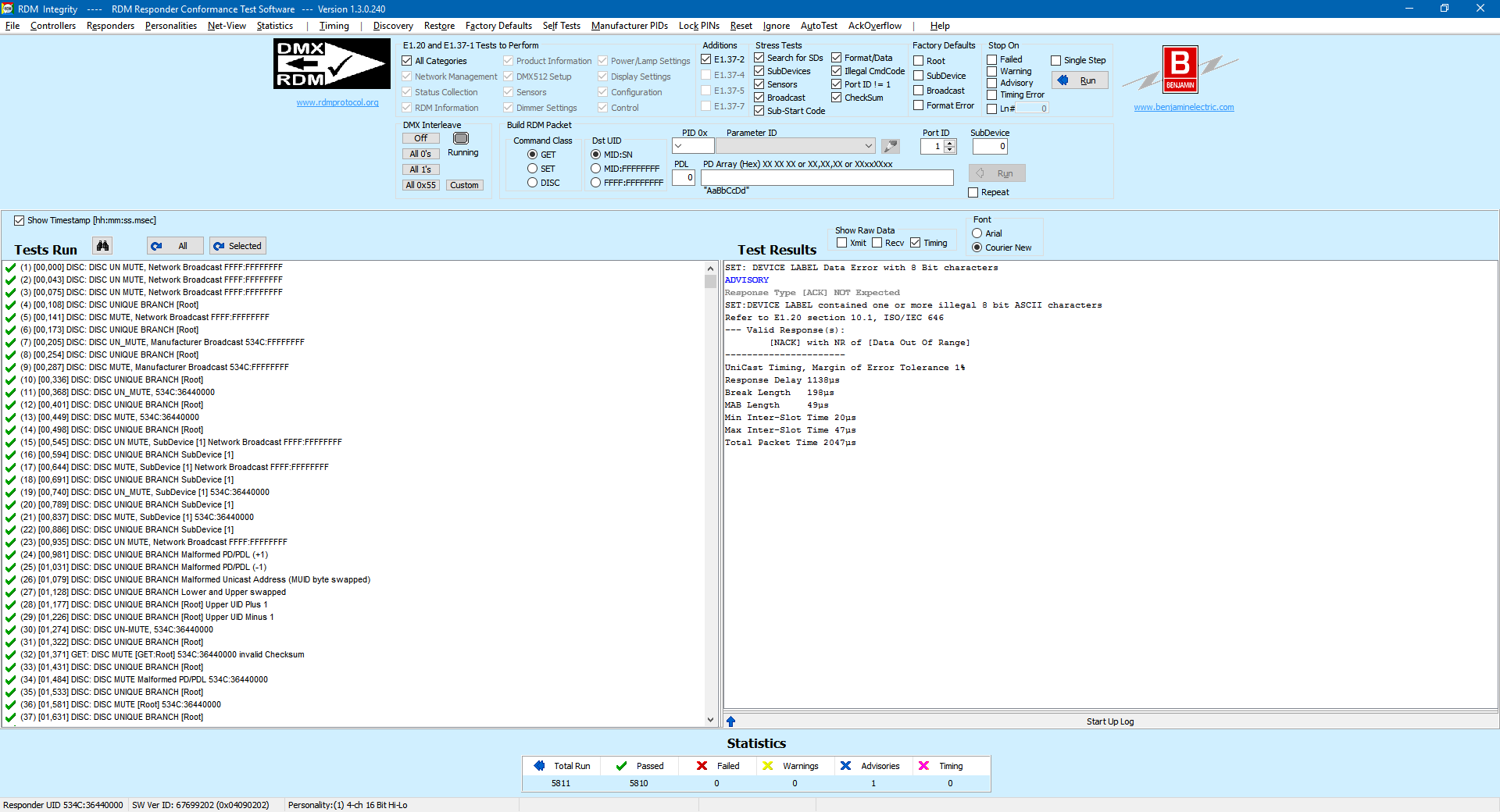Viewport: 1500px width, 812px height.
Task: Click the PD Array hex input field
Action: (x=827, y=178)
